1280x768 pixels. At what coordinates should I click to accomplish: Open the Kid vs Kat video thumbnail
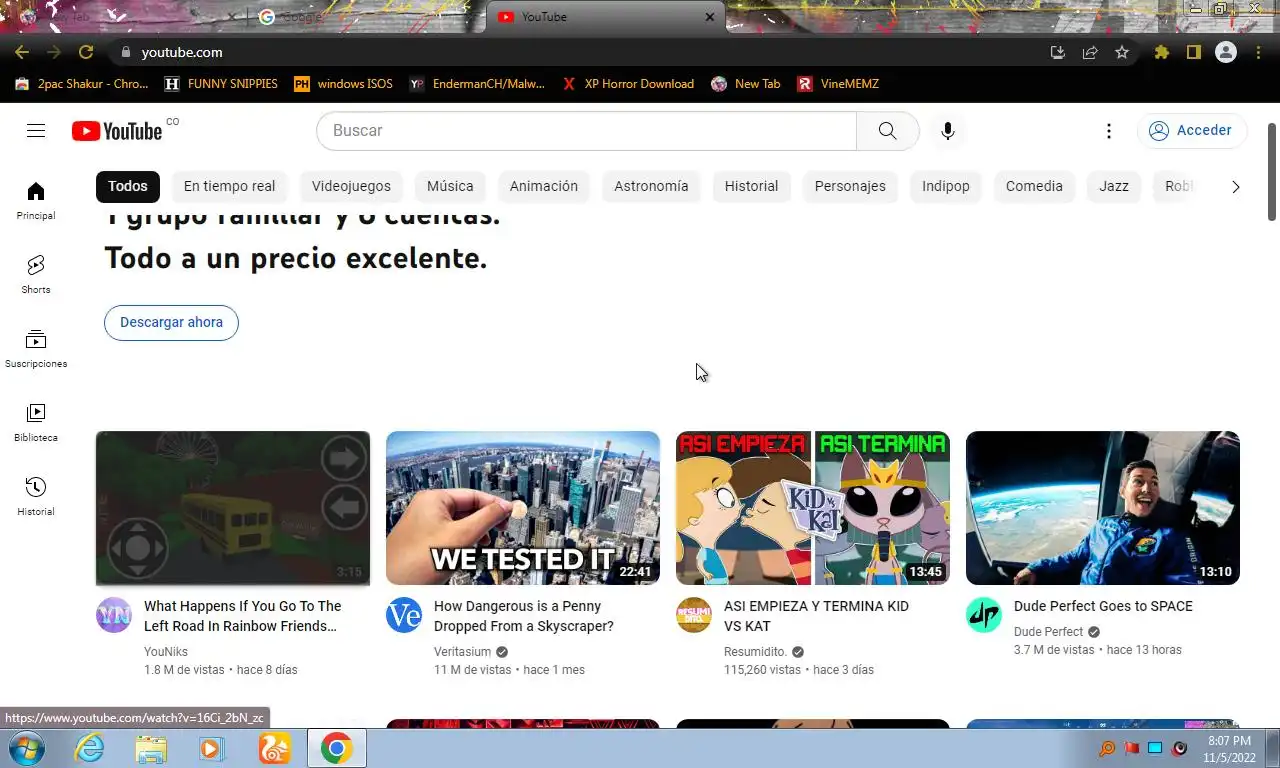[x=813, y=508]
